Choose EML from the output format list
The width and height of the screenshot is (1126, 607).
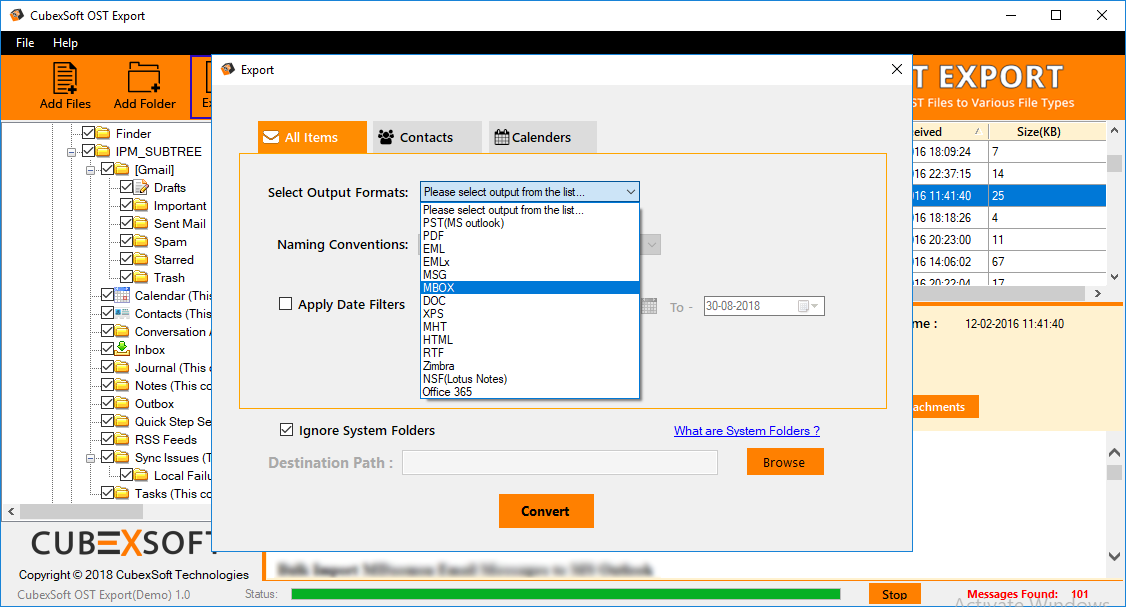coord(529,249)
